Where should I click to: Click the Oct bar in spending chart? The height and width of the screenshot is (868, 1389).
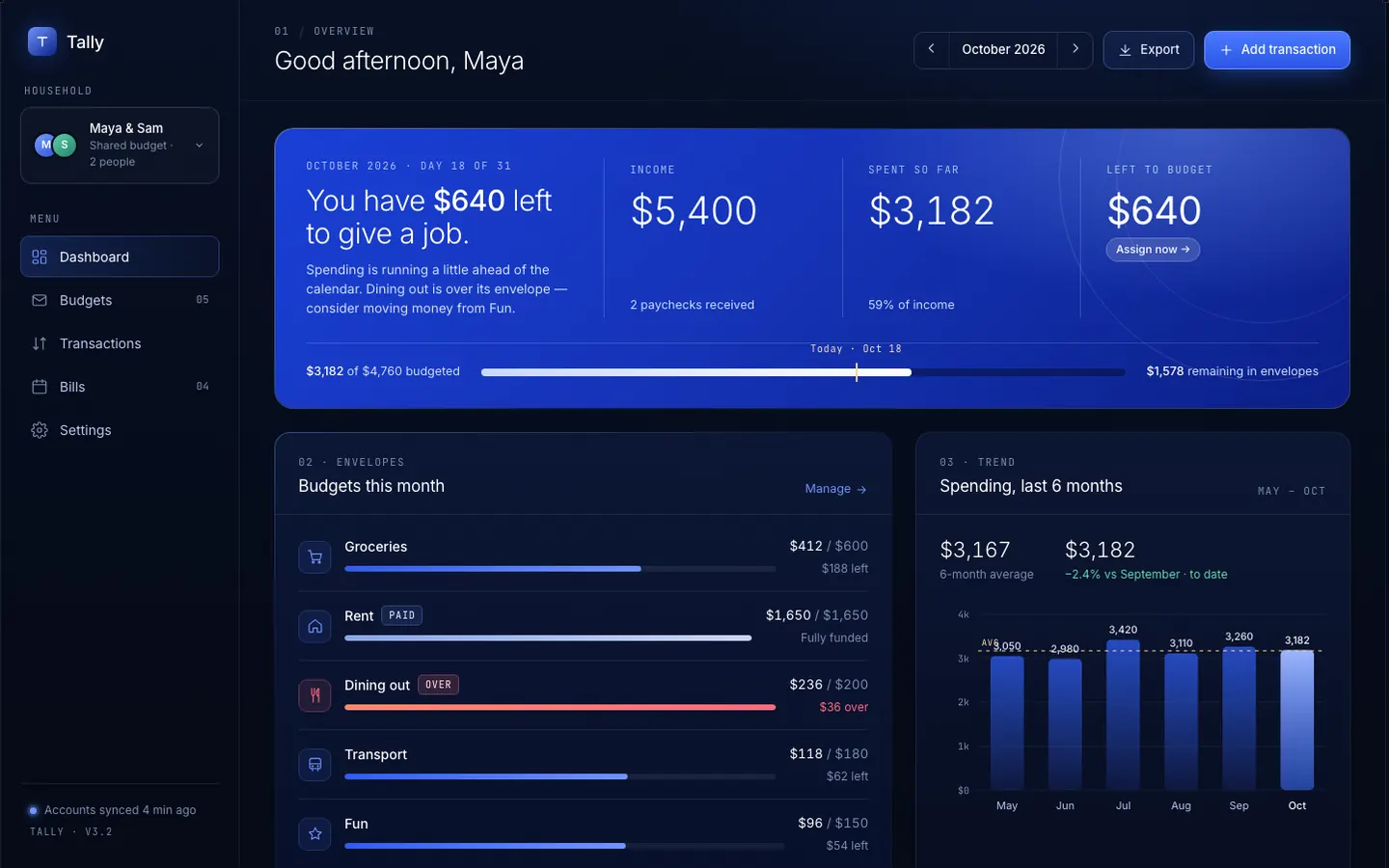1297,719
